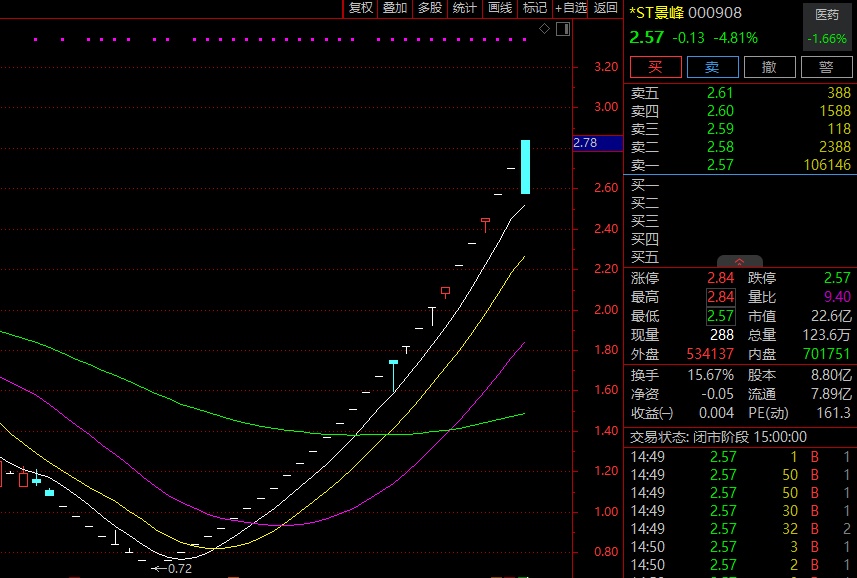
Task: Click the diamond icon above the chart
Action: [544, 29]
